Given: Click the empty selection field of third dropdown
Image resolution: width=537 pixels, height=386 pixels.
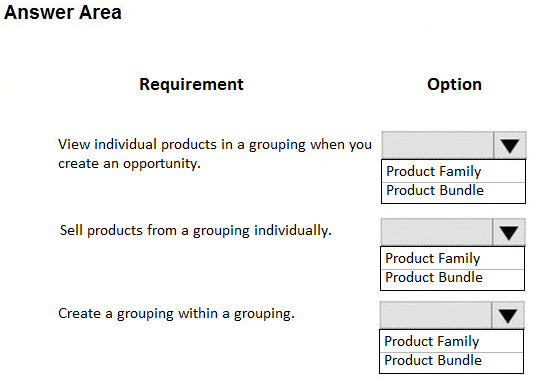Looking at the screenshot, I should [x=436, y=315].
